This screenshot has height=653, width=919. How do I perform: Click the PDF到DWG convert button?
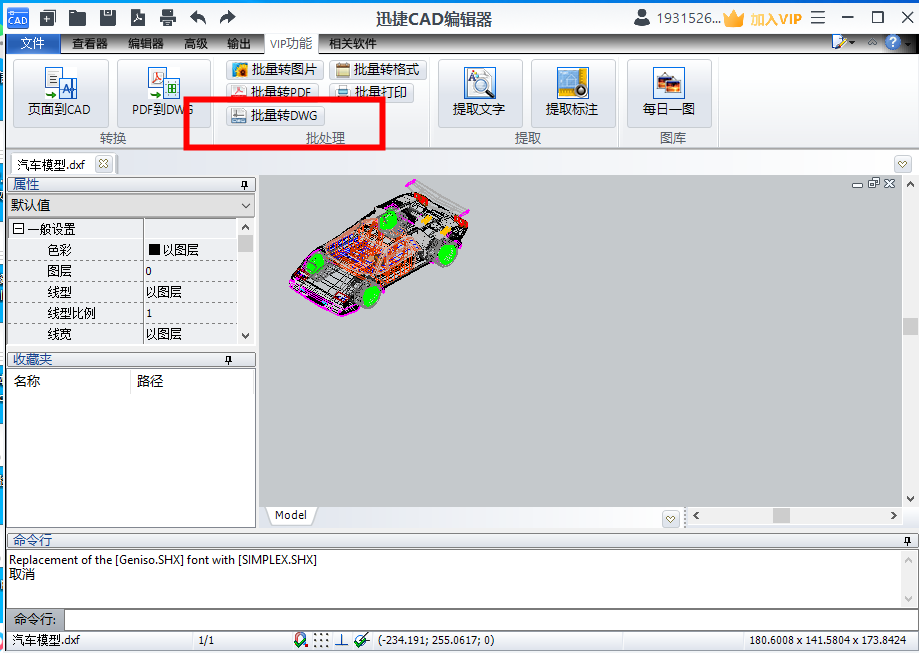(x=164, y=93)
